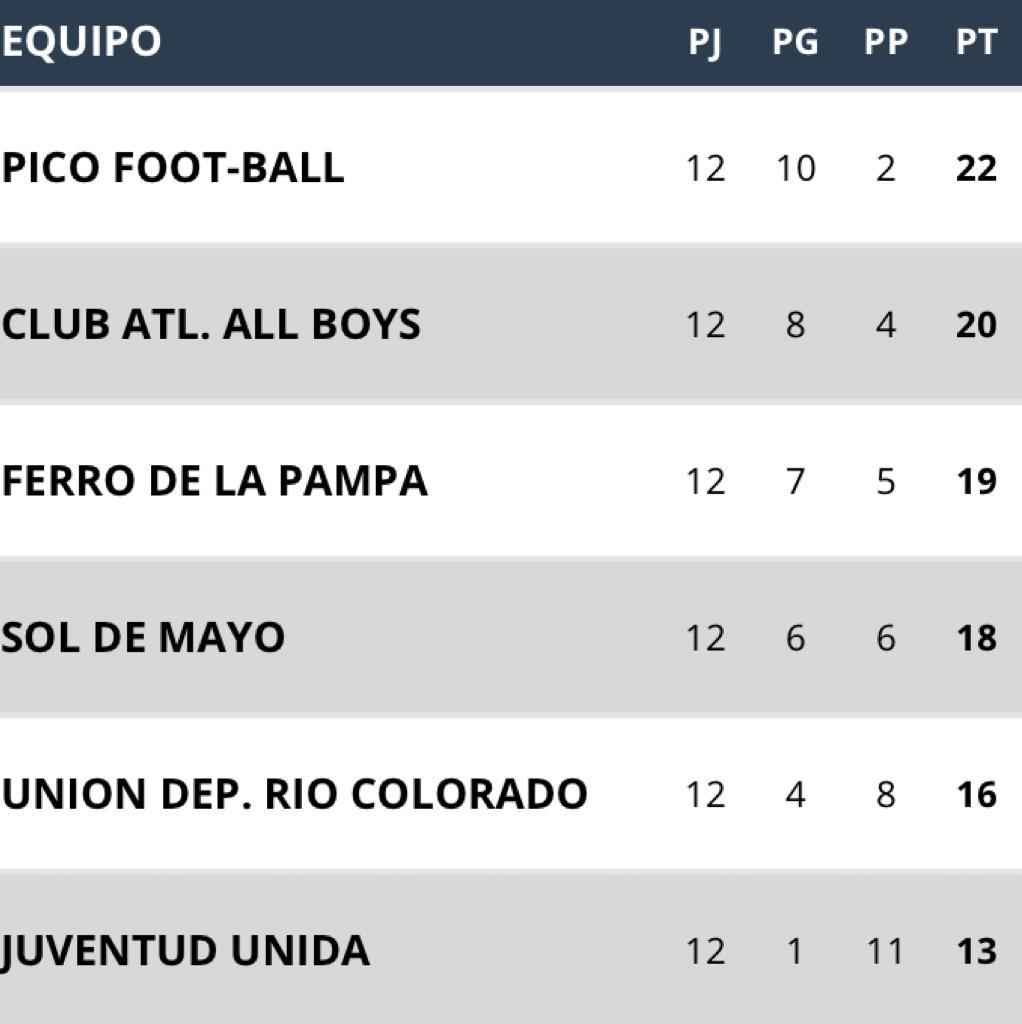Click JUVENTUD UNIDA's 13 points value

976,952
